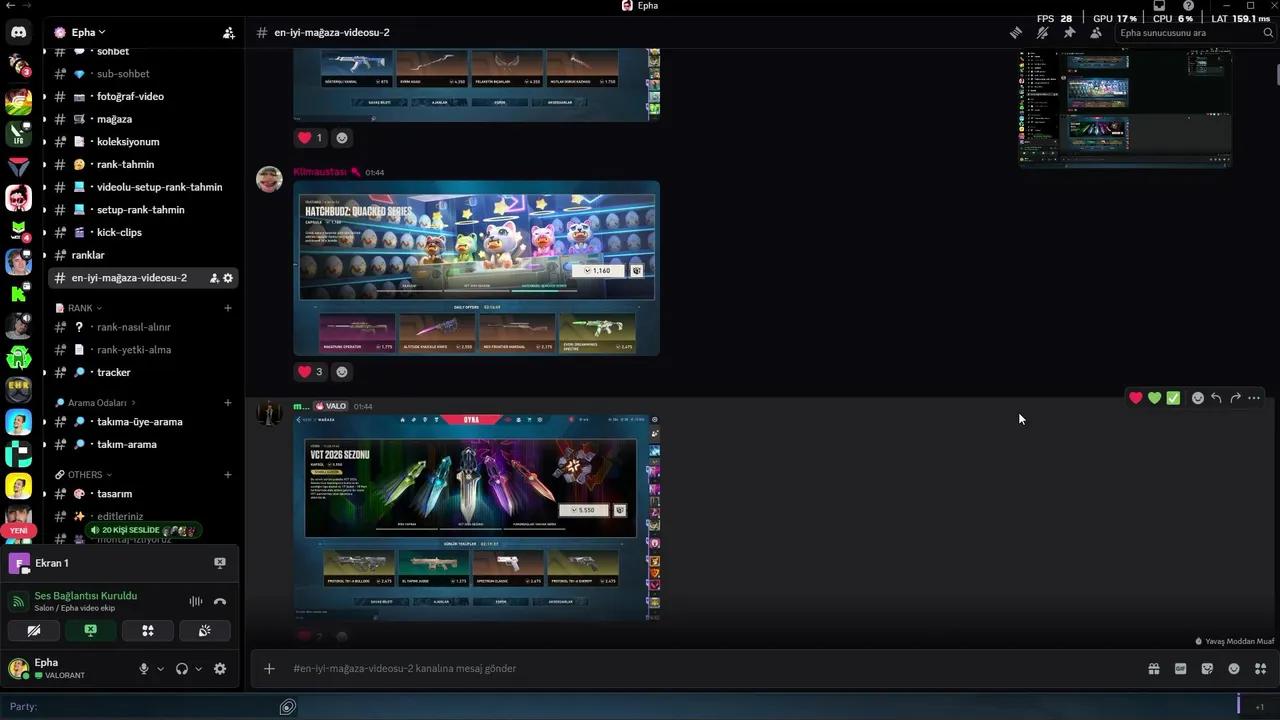React with the red heart on m...'s message

[x=1136, y=397]
